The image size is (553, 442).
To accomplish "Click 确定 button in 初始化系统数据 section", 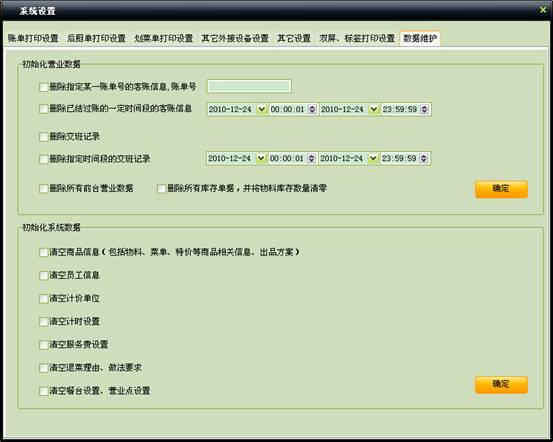I will [501, 384].
